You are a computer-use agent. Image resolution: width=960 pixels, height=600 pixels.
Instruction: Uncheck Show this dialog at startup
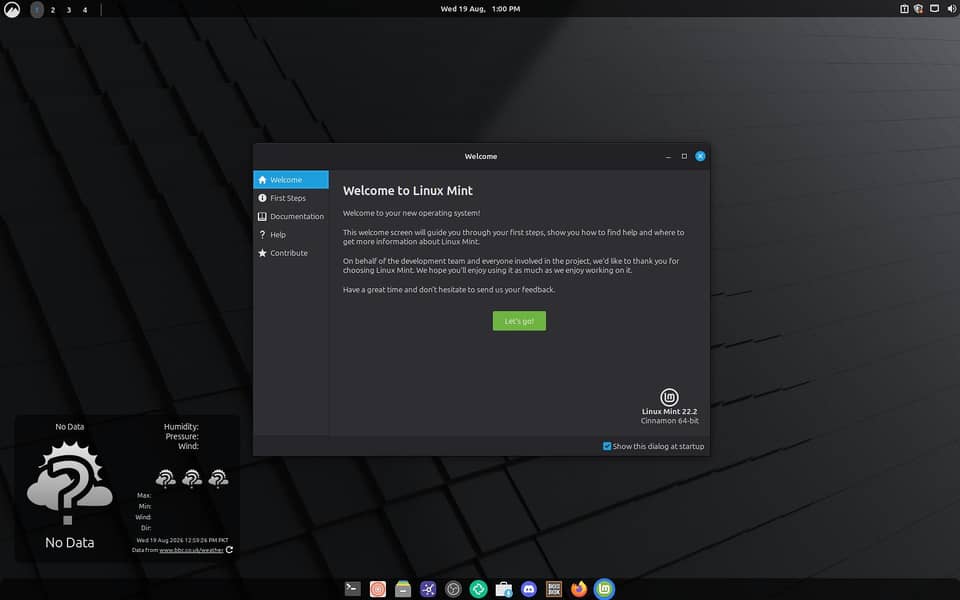point(607,446)
